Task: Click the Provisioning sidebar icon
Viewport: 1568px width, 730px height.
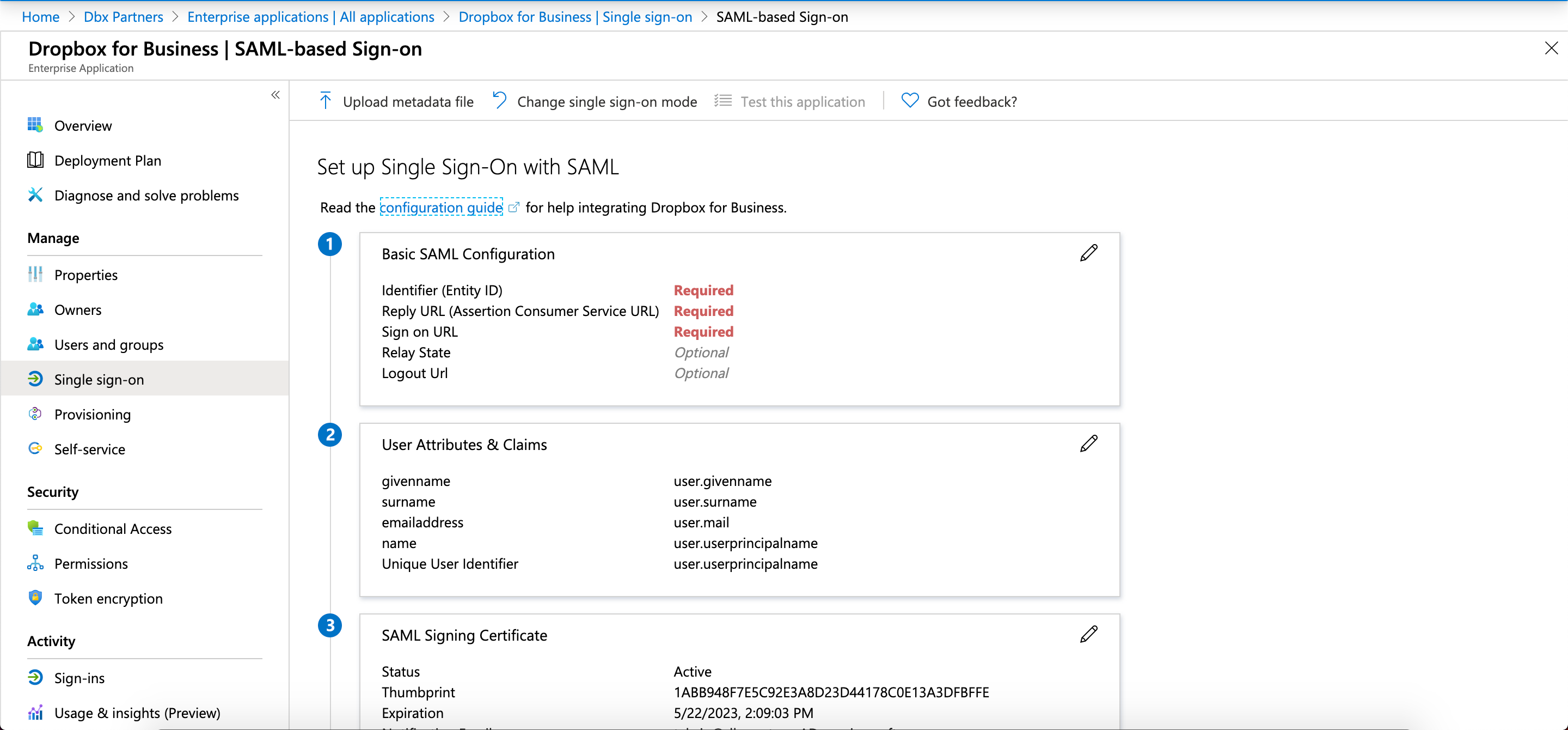Action: point(35,414)
